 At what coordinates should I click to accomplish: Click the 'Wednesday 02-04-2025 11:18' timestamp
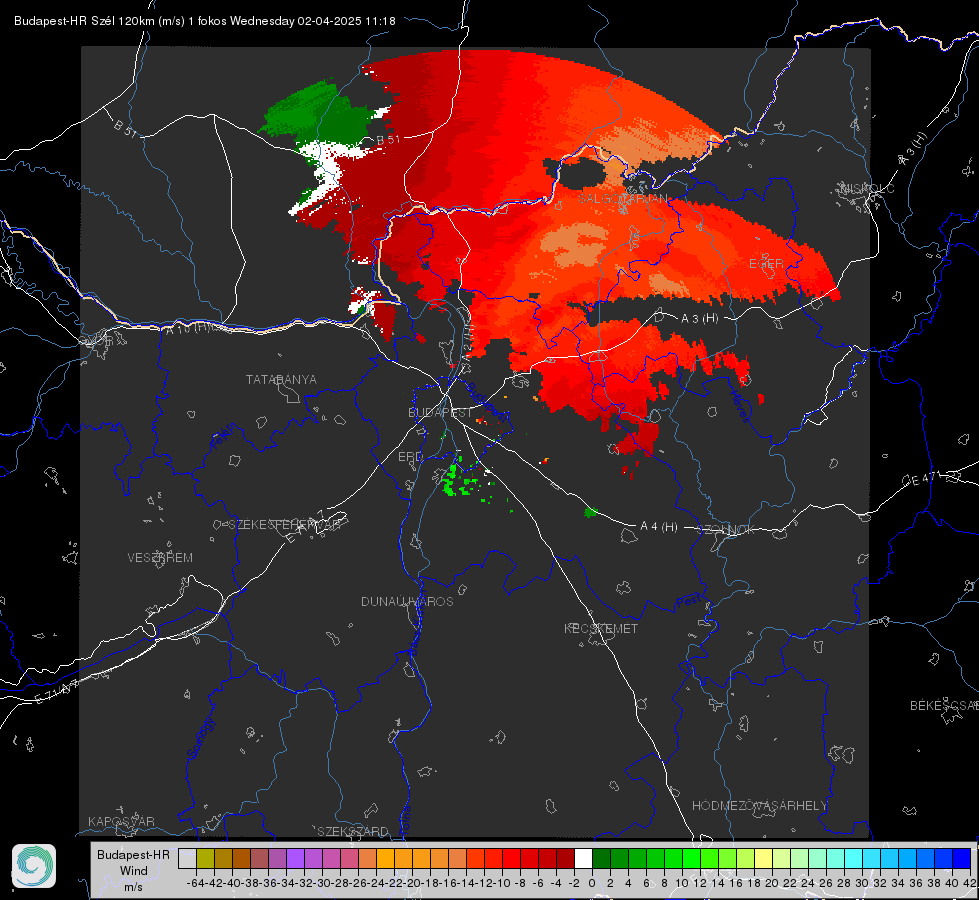pyautogui.click(x=313, y=21)
